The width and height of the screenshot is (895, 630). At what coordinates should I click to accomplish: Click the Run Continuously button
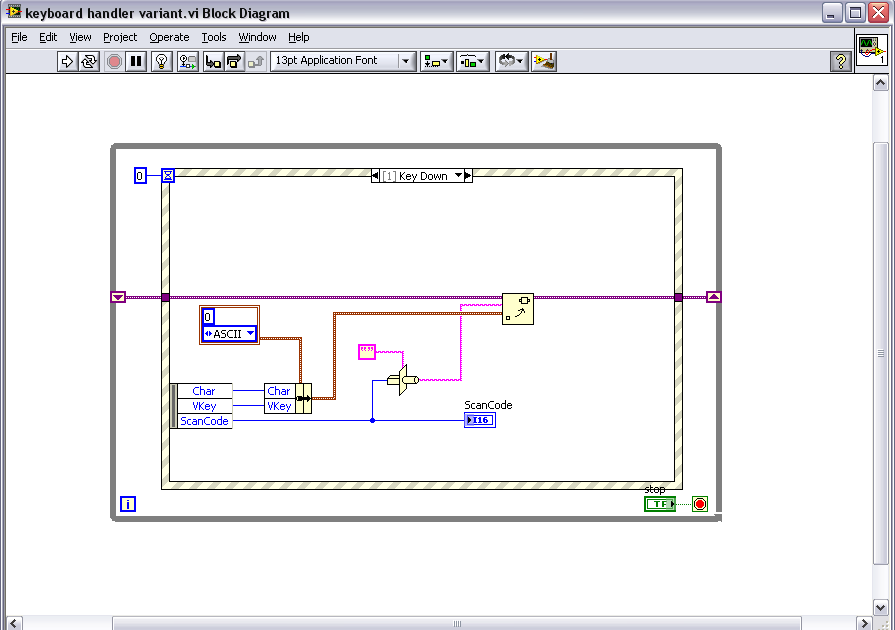(x=87, y=61)
